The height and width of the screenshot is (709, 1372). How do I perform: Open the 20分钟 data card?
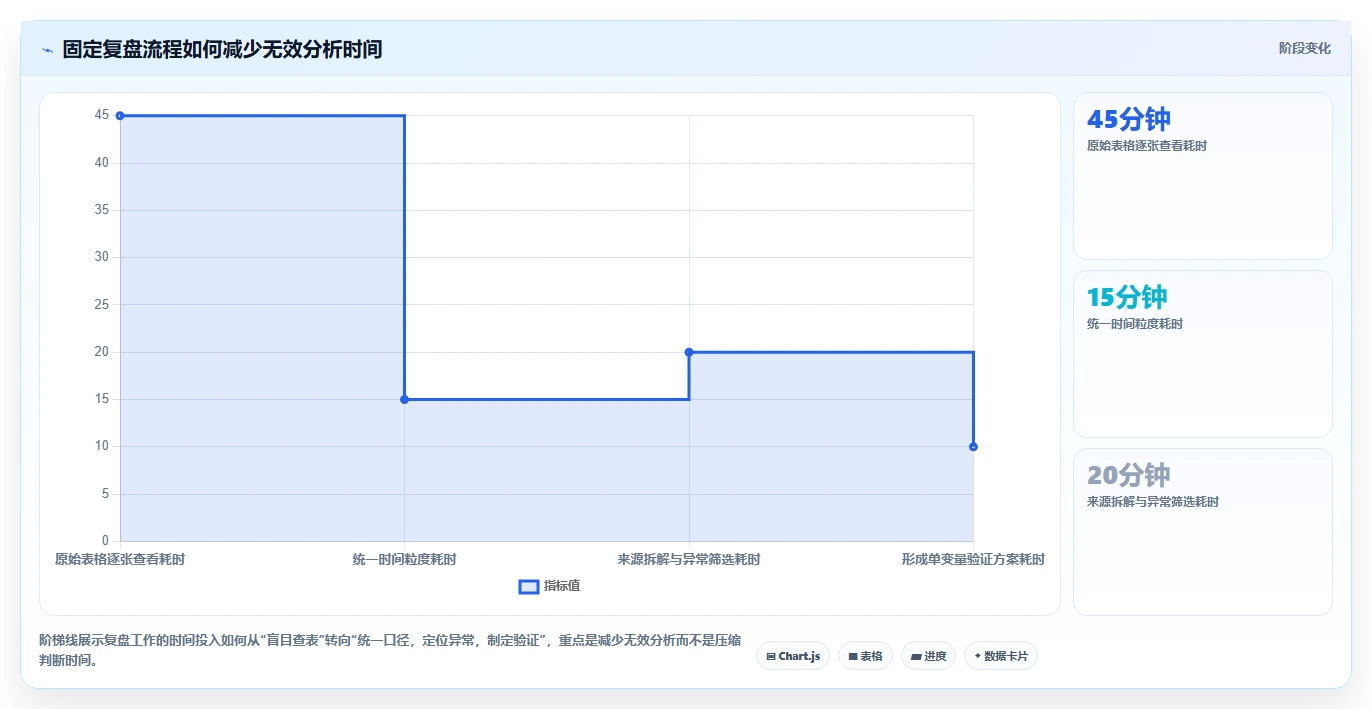(1202, 532)
